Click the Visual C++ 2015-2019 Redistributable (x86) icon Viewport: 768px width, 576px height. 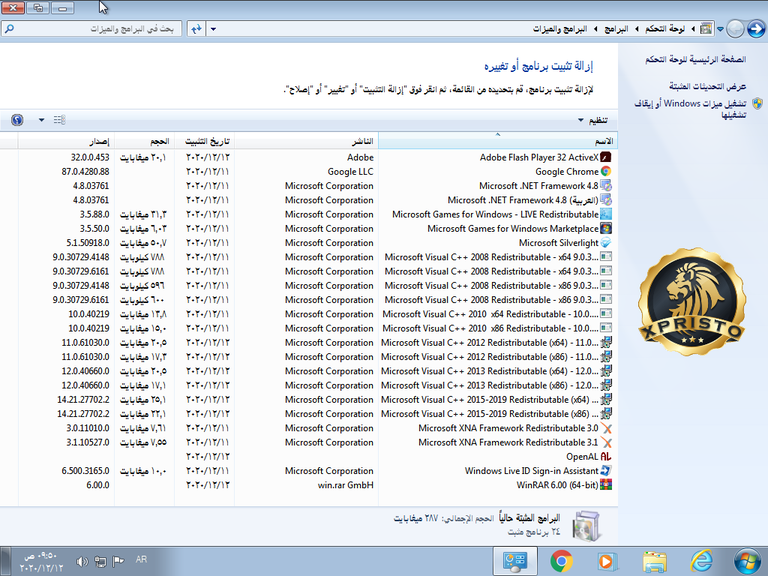click(606, 414)
